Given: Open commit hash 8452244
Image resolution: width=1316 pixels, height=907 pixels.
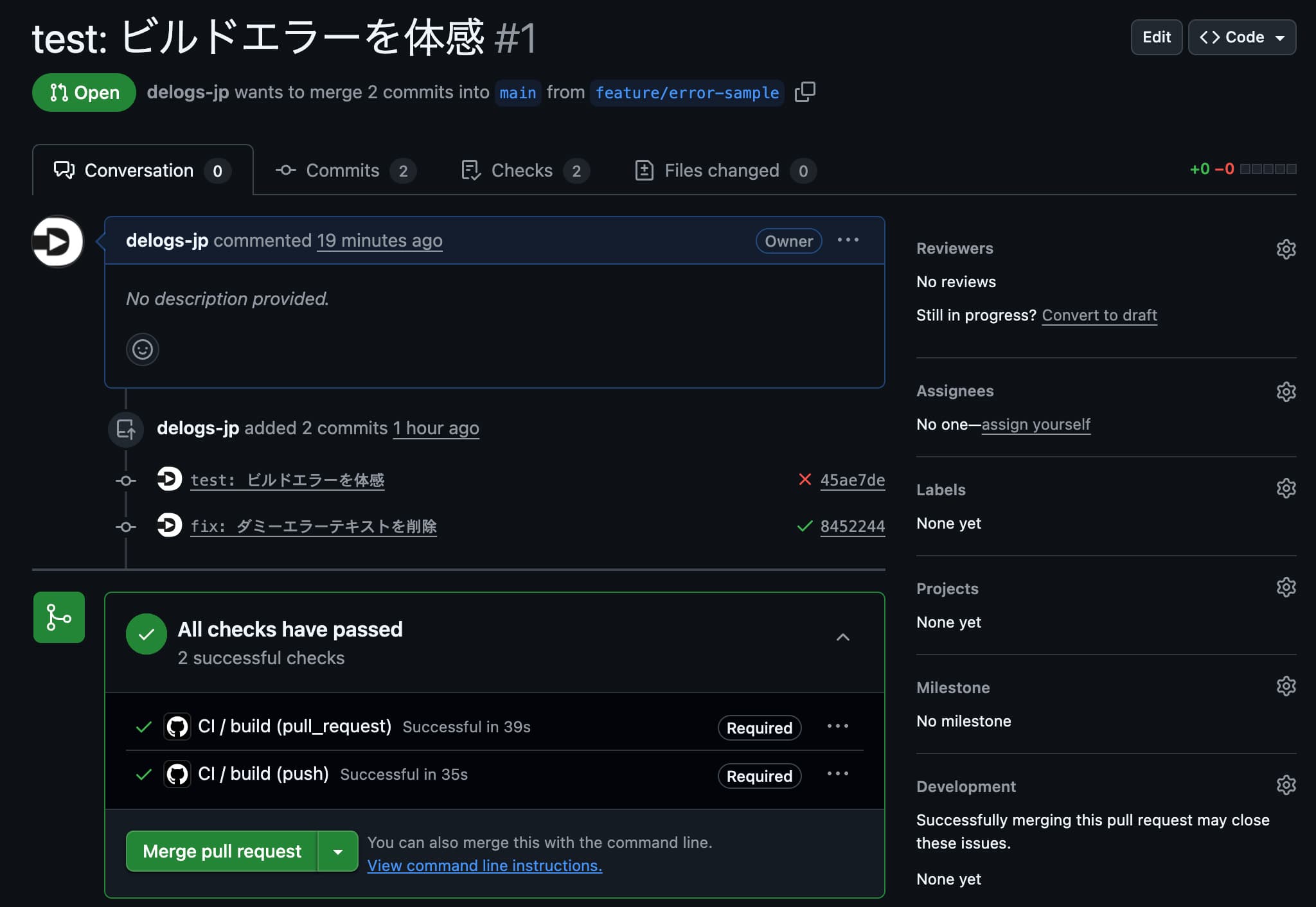Looking at the screenshot, I should point(853,526).
